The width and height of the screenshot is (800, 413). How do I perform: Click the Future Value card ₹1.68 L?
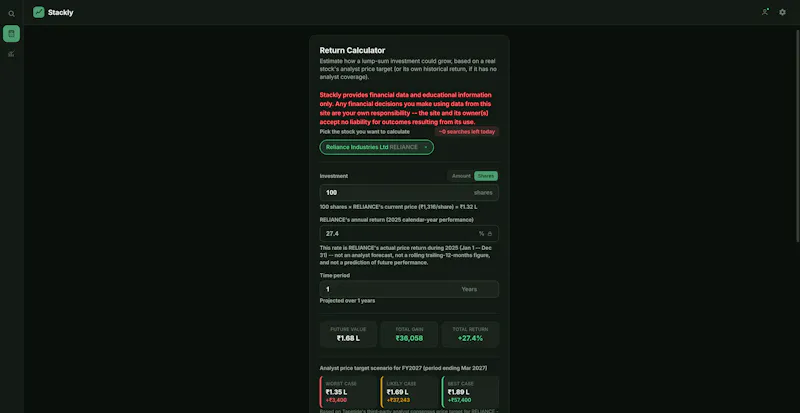[348, 334]
